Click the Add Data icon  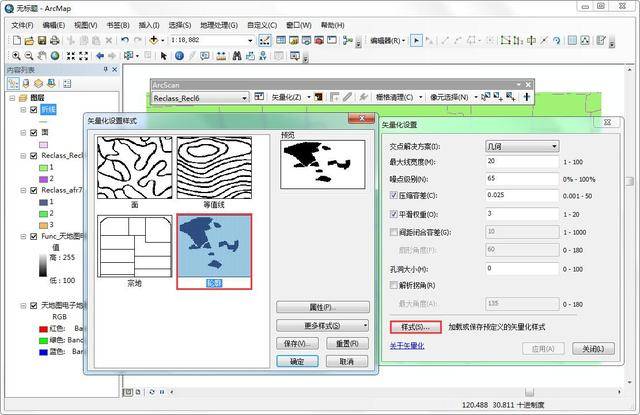click(x=153, y=40)
